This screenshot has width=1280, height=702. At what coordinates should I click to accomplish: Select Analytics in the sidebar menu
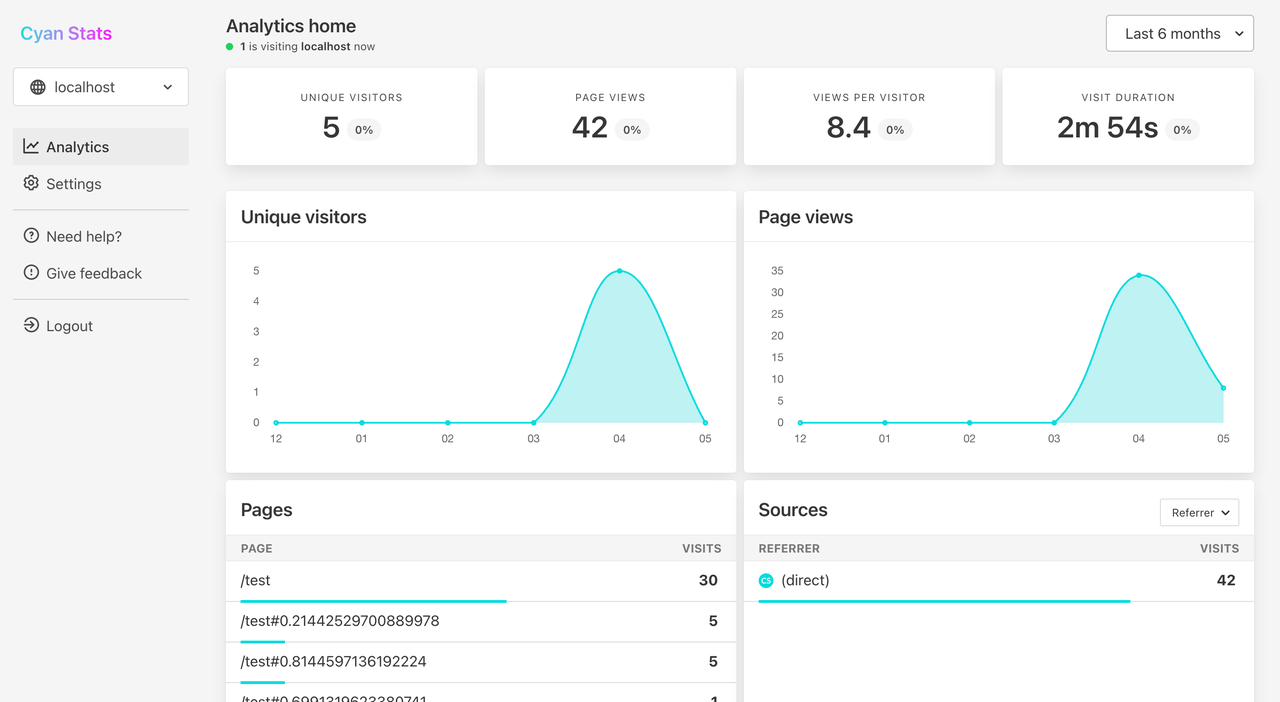78,146
